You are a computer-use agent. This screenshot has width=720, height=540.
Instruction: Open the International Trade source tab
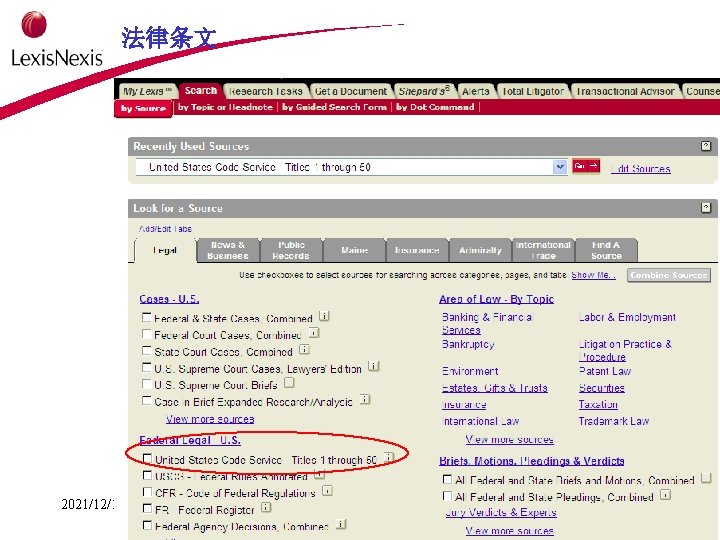[543, 250]
